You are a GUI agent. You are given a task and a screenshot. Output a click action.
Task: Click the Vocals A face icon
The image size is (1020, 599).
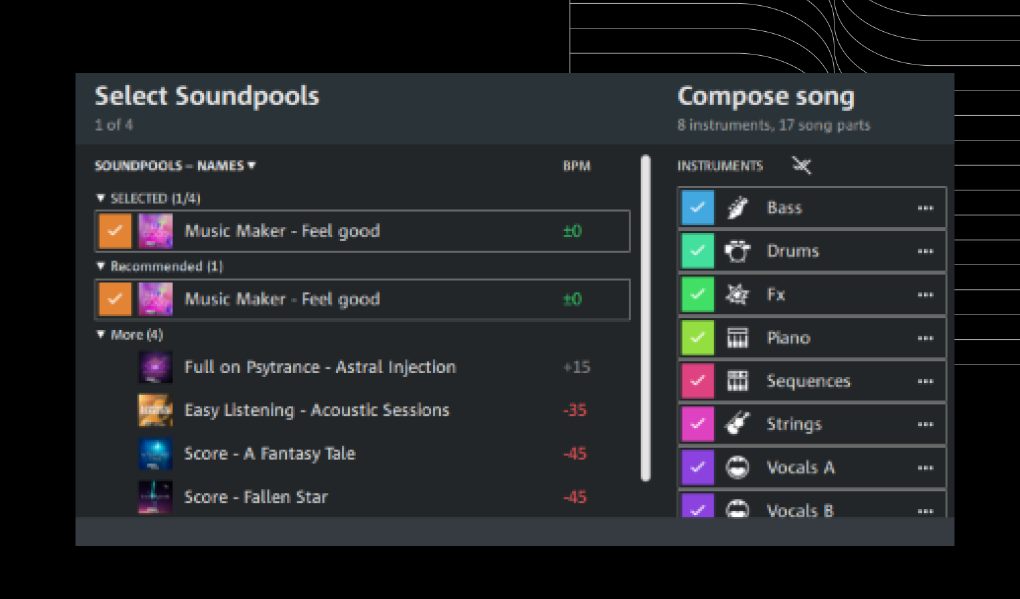coord(738,467)
